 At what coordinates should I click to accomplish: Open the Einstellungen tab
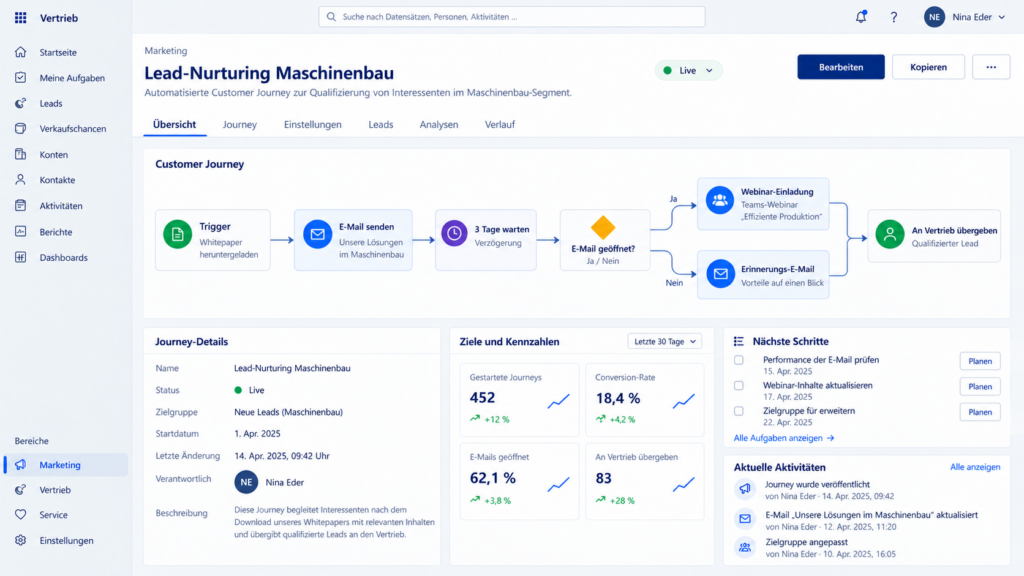click(x=312, y=124)
